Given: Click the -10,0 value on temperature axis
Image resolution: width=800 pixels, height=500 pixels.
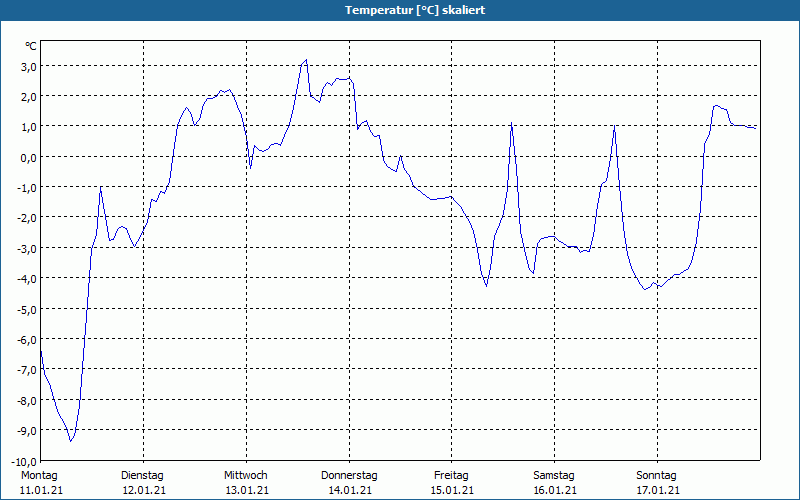Looking at the screenshot, I should pos(23,461).
